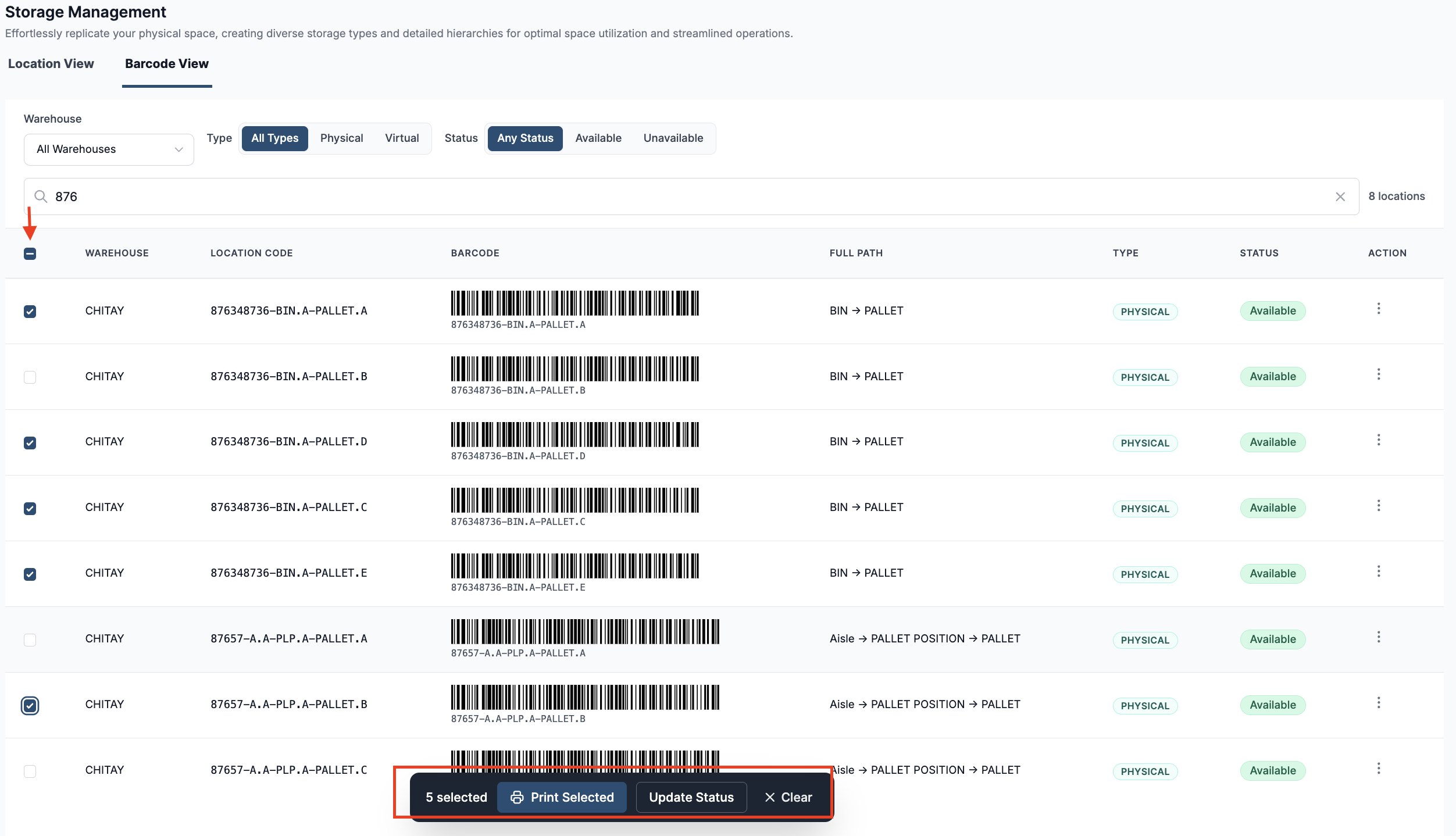Click barcode image for 876348736-BIN.A-PALLET.C
Image resolution: width=1456 pixels, height=836 pixels.
click(x=574, y=500)
